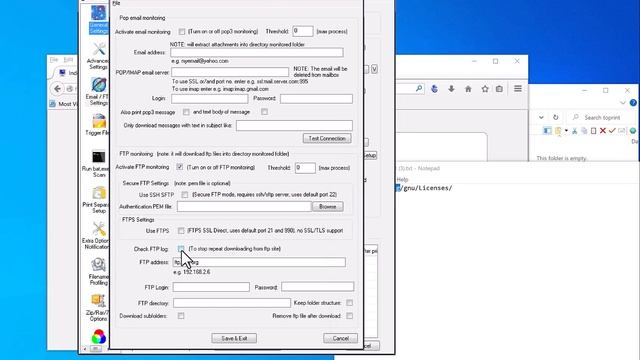Click the email Login input field
Viewport: 640px width, 360px height.
pyautogui.click(x=209, y=99)
